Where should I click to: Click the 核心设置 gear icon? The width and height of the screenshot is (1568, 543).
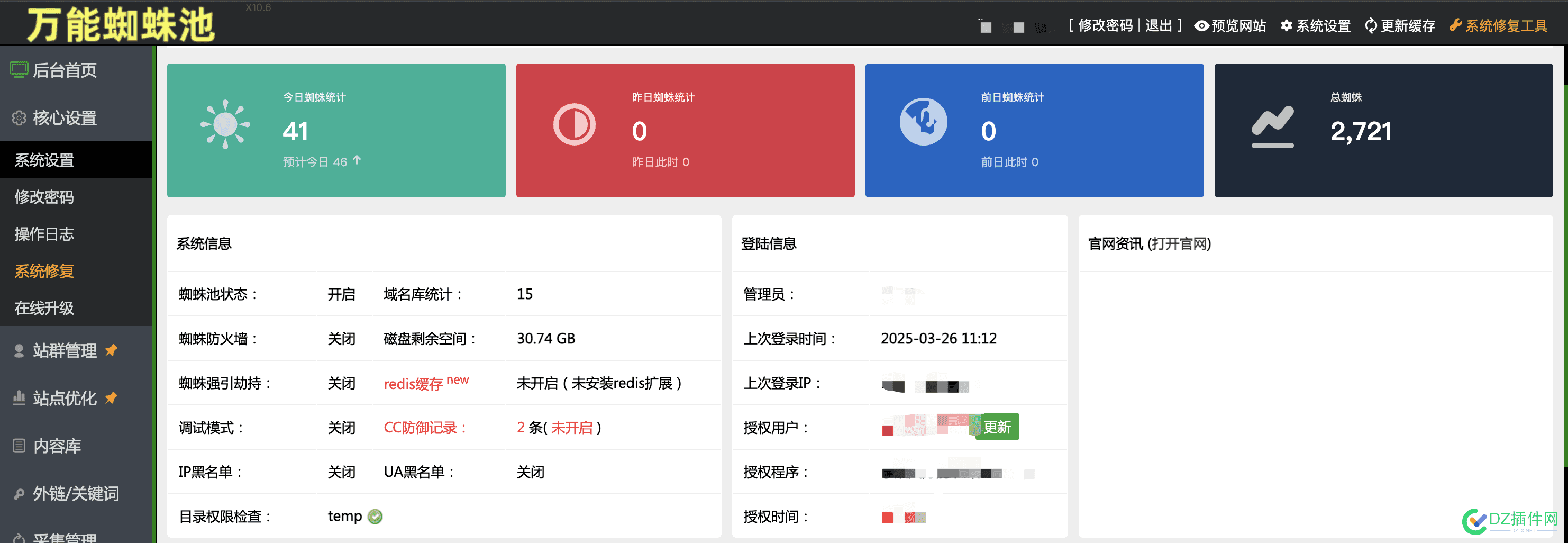[x=19, y=118]
